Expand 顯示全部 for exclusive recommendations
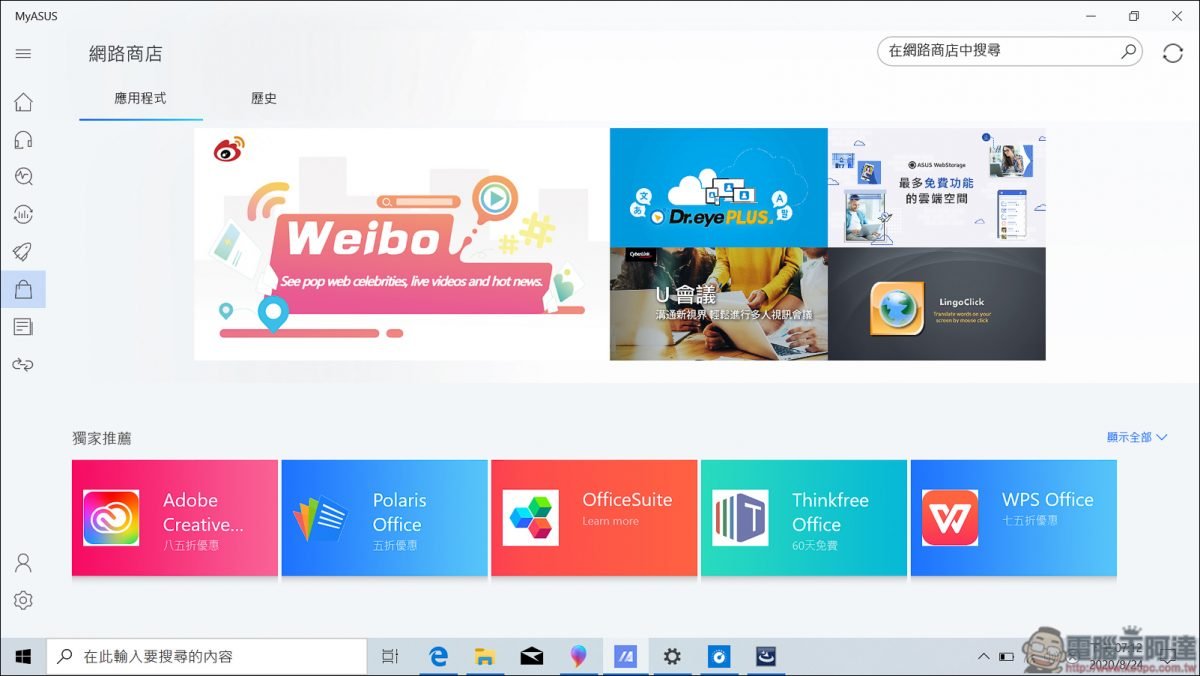 point(1137,437)
